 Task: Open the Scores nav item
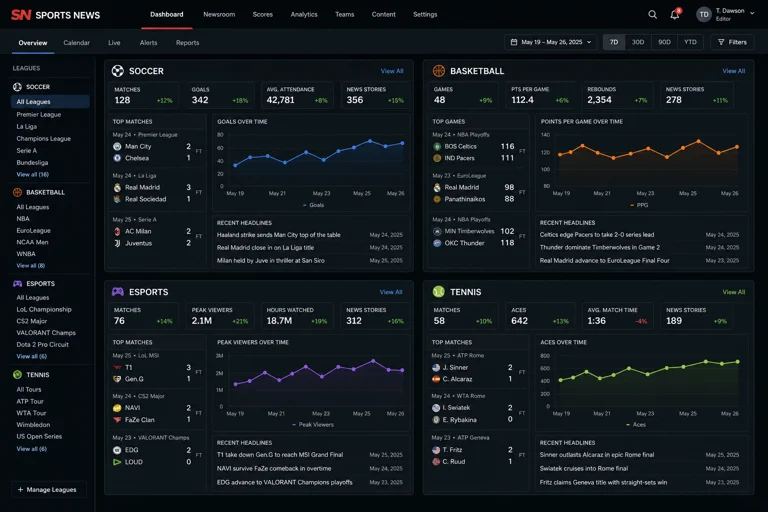click(263, 15)
